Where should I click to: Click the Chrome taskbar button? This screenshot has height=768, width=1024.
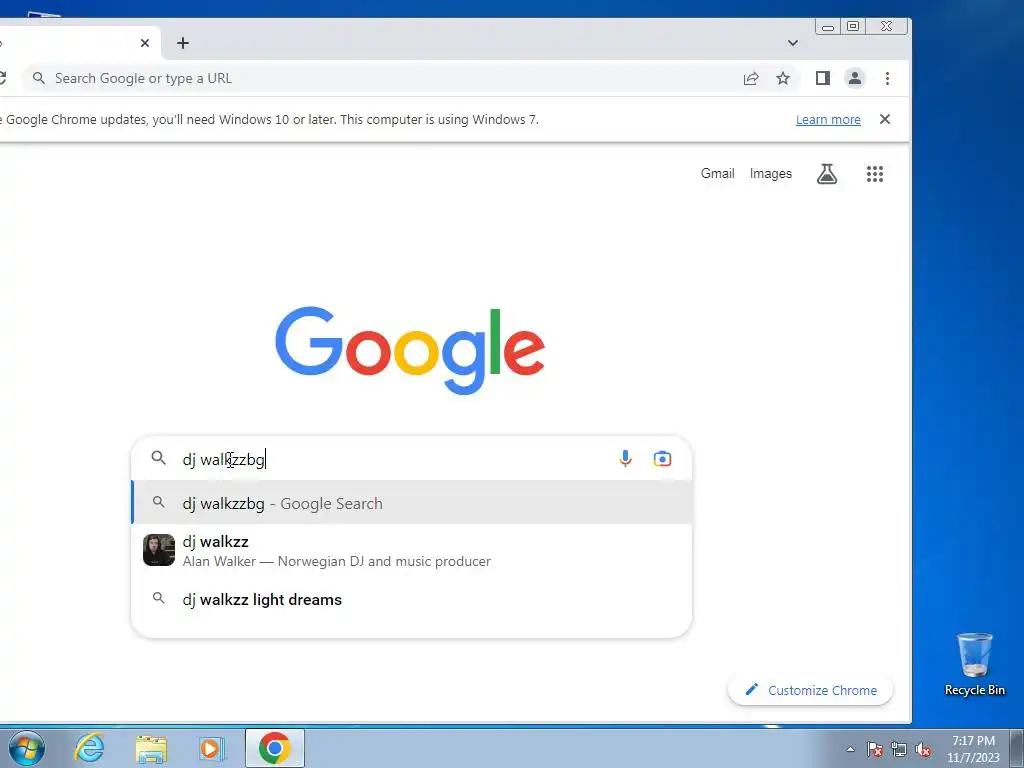tap(275, 748)
